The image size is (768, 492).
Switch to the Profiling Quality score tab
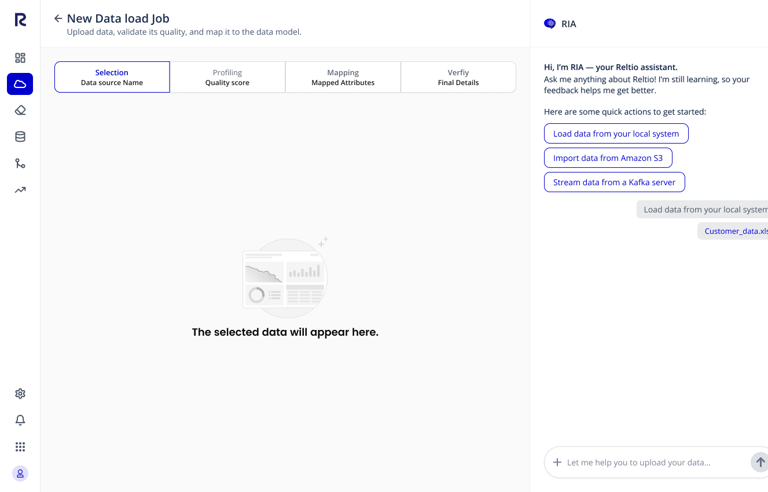coord(227,77)
